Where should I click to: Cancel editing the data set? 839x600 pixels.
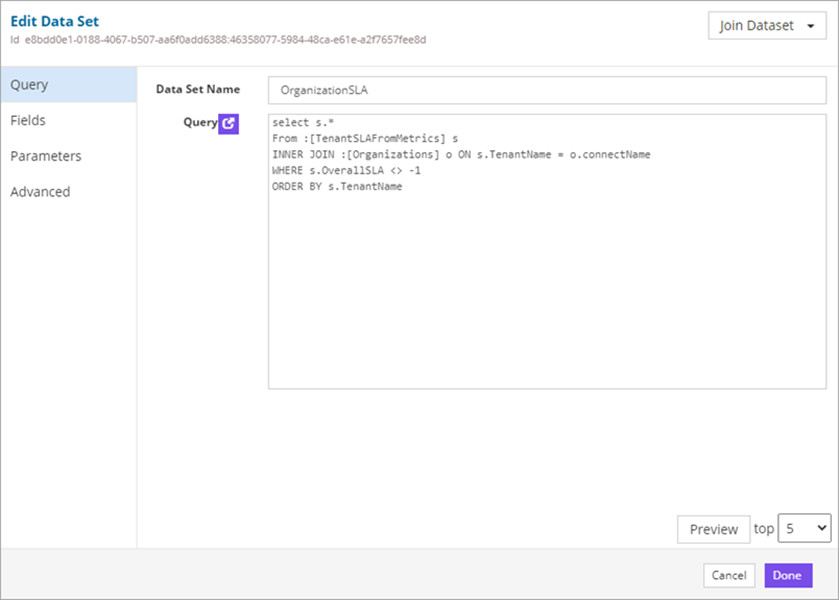tap(728, 575)
